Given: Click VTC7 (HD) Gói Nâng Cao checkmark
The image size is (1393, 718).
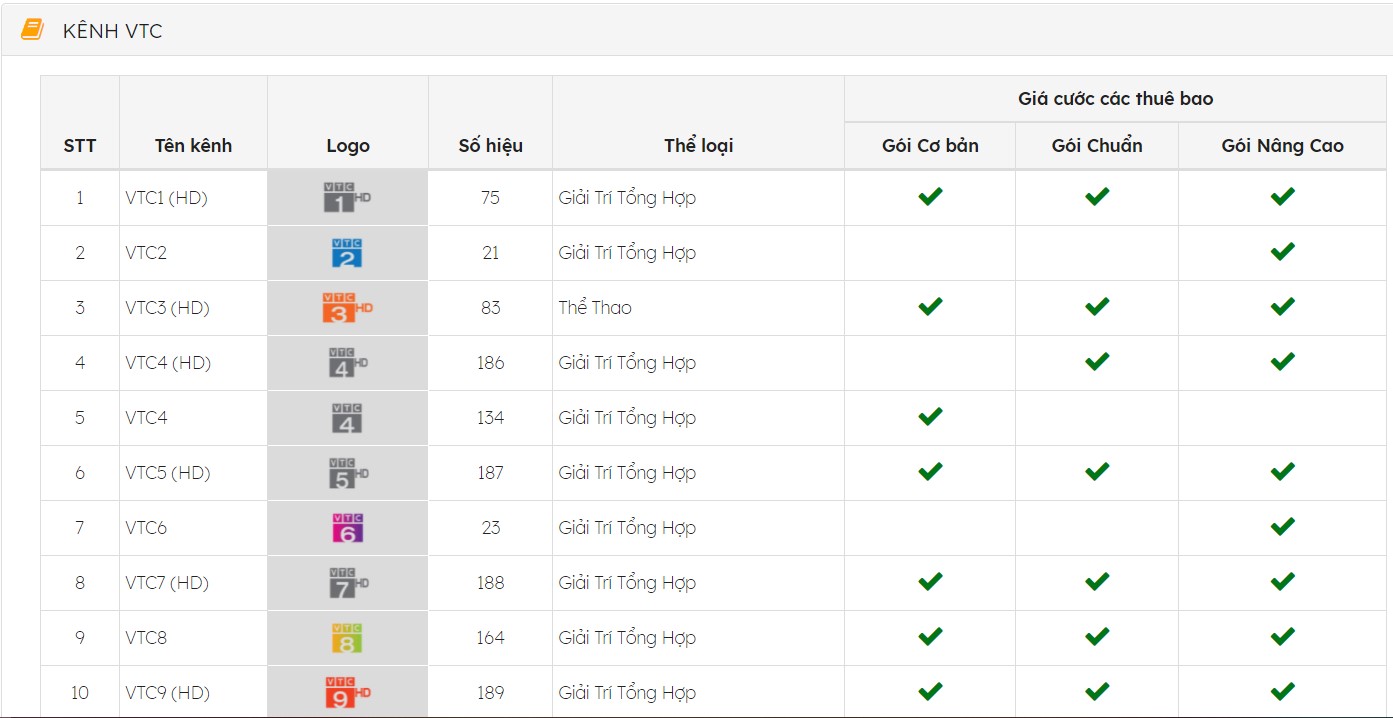Looking at the screenshot, I should point(1283,582).
